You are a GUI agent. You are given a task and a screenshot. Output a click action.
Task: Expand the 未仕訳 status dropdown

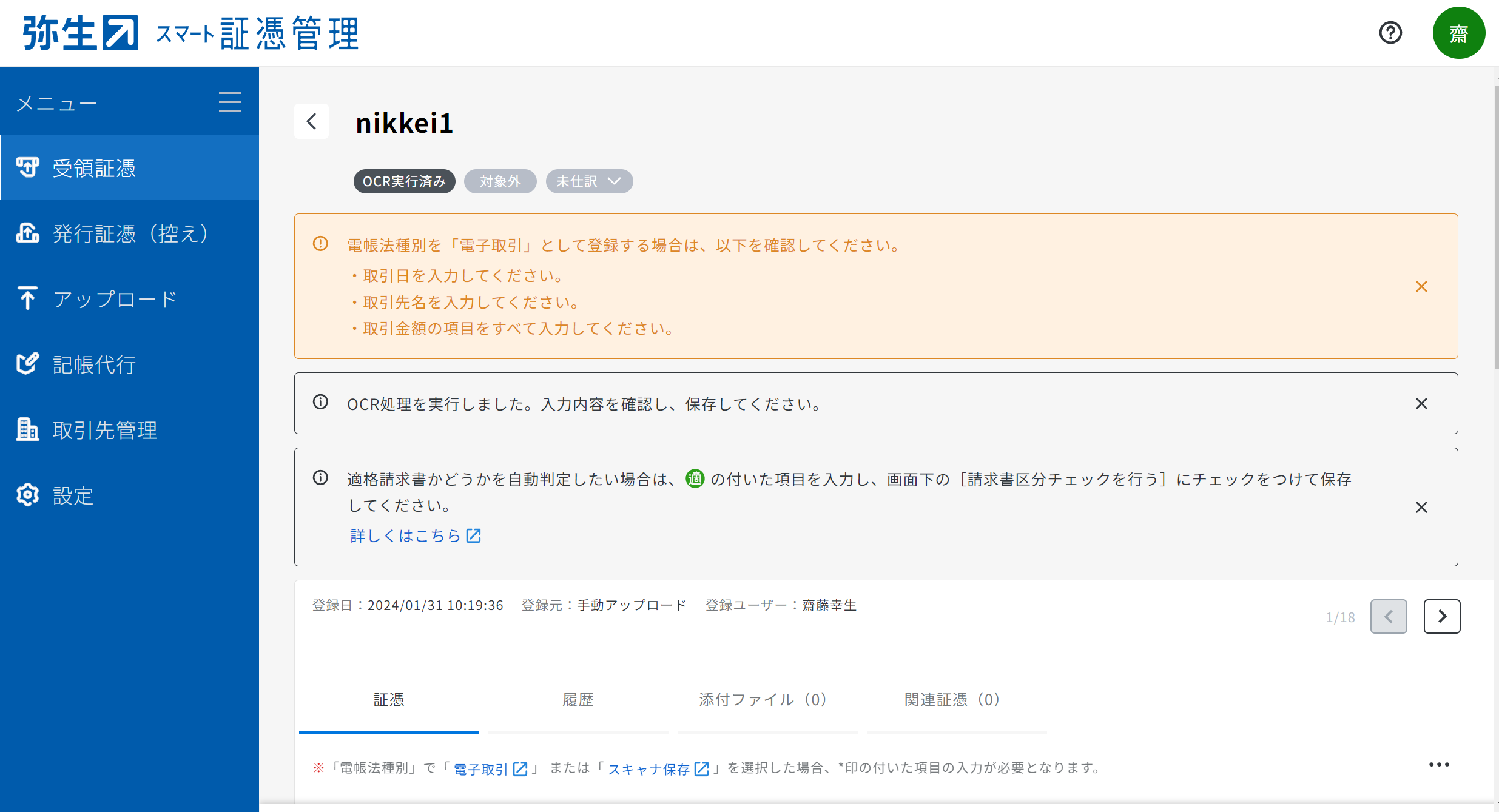(589, 181)
